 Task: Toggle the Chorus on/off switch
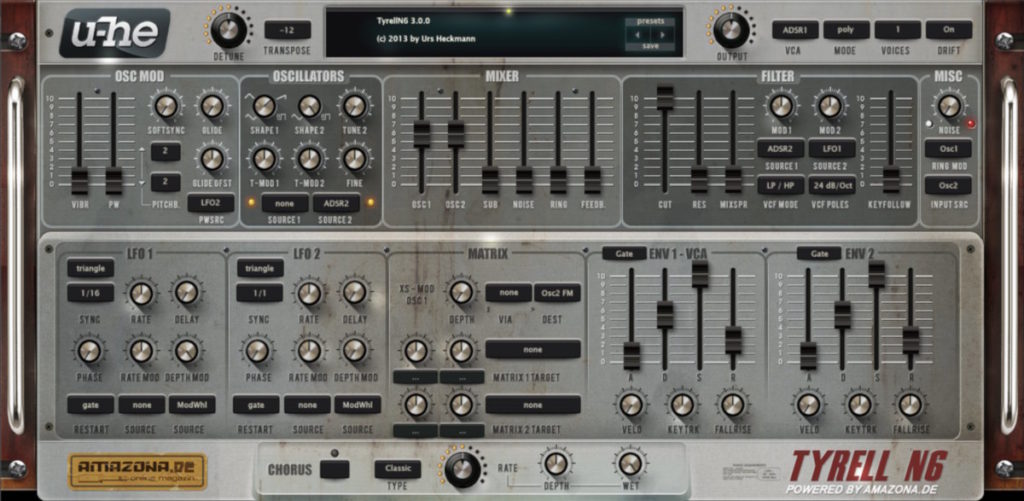334,469
